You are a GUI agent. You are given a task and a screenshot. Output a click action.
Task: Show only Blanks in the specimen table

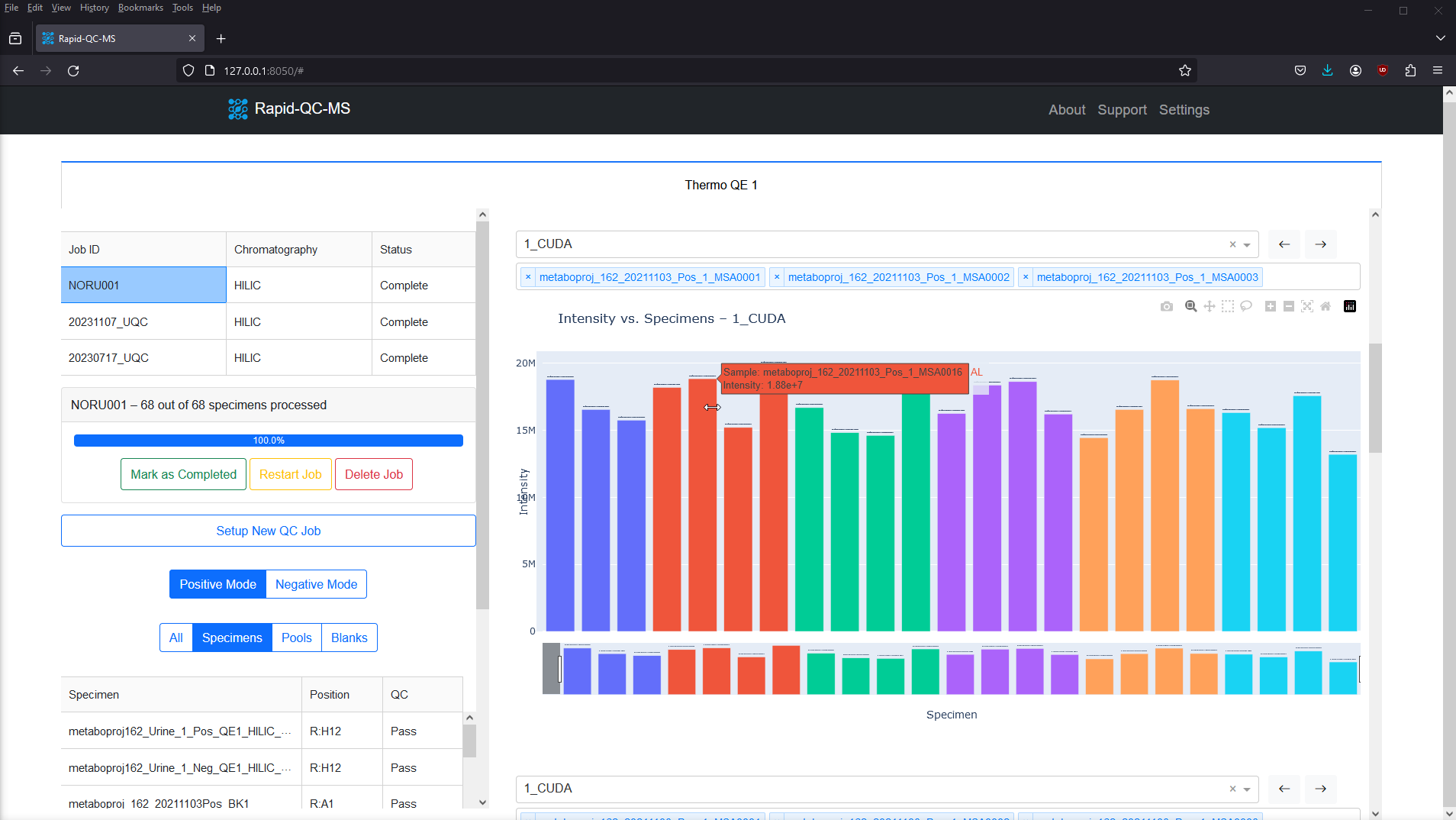coord(349,638)
